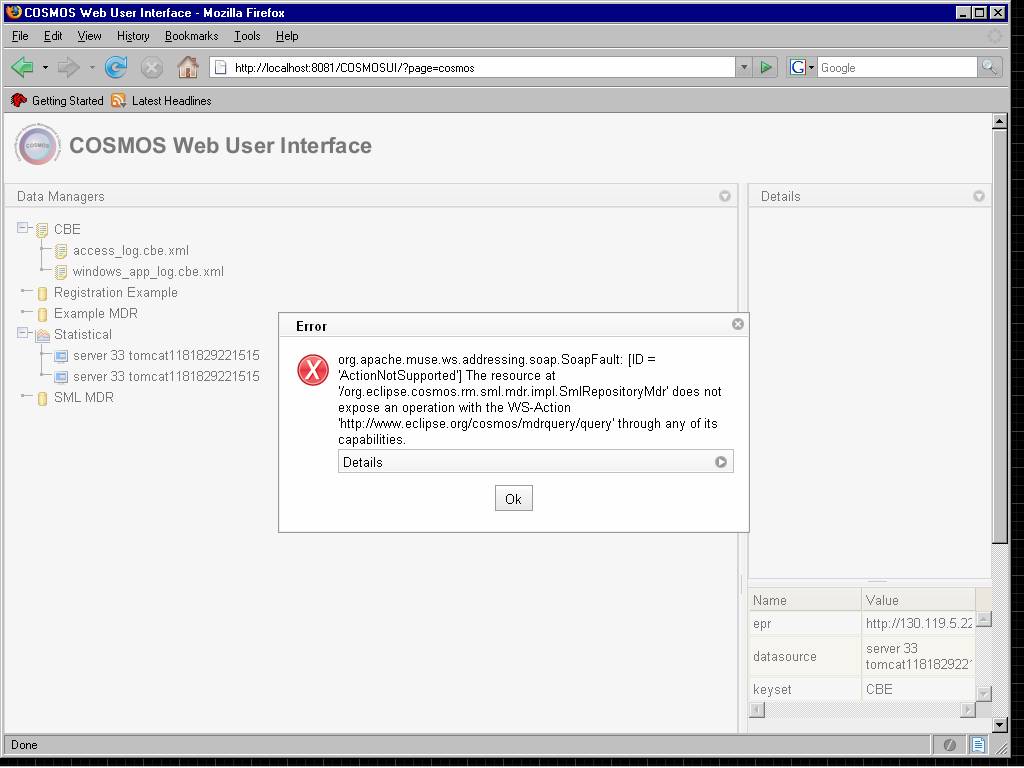Click the Statistical chart icon
The width and height of the screenshot is (1024, 768).
[42, 335]
